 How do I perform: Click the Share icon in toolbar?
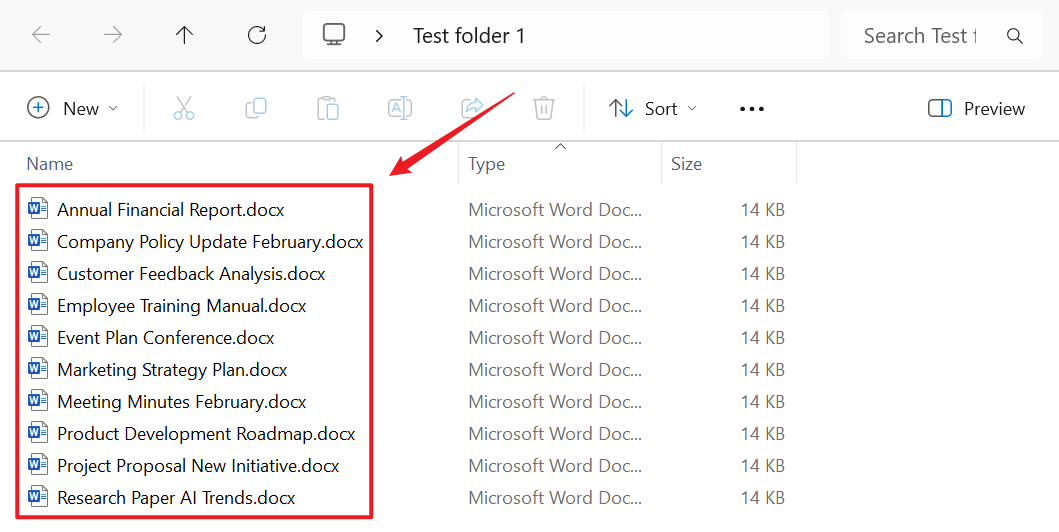[x=472, y=108]
